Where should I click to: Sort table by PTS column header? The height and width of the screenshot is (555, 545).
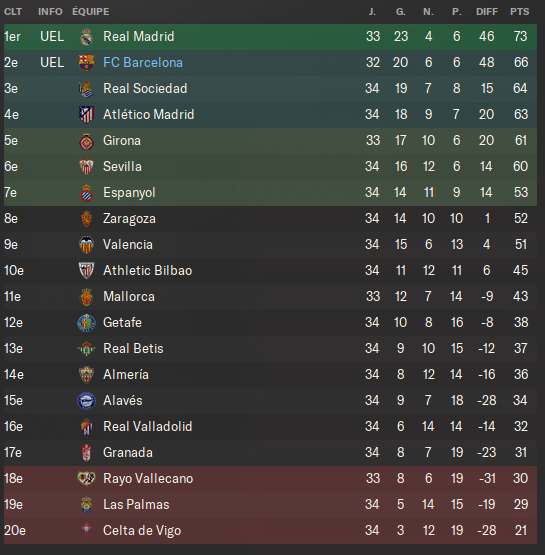[x=520, y=12]
